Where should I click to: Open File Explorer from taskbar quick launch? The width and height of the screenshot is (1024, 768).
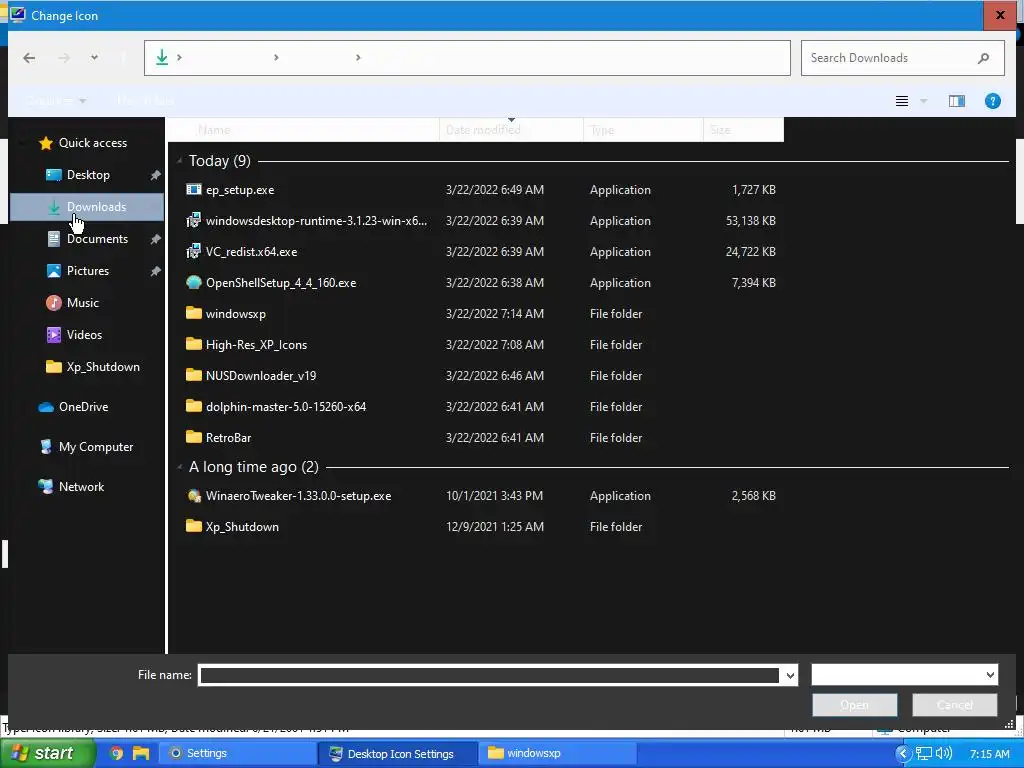(141, 753)
